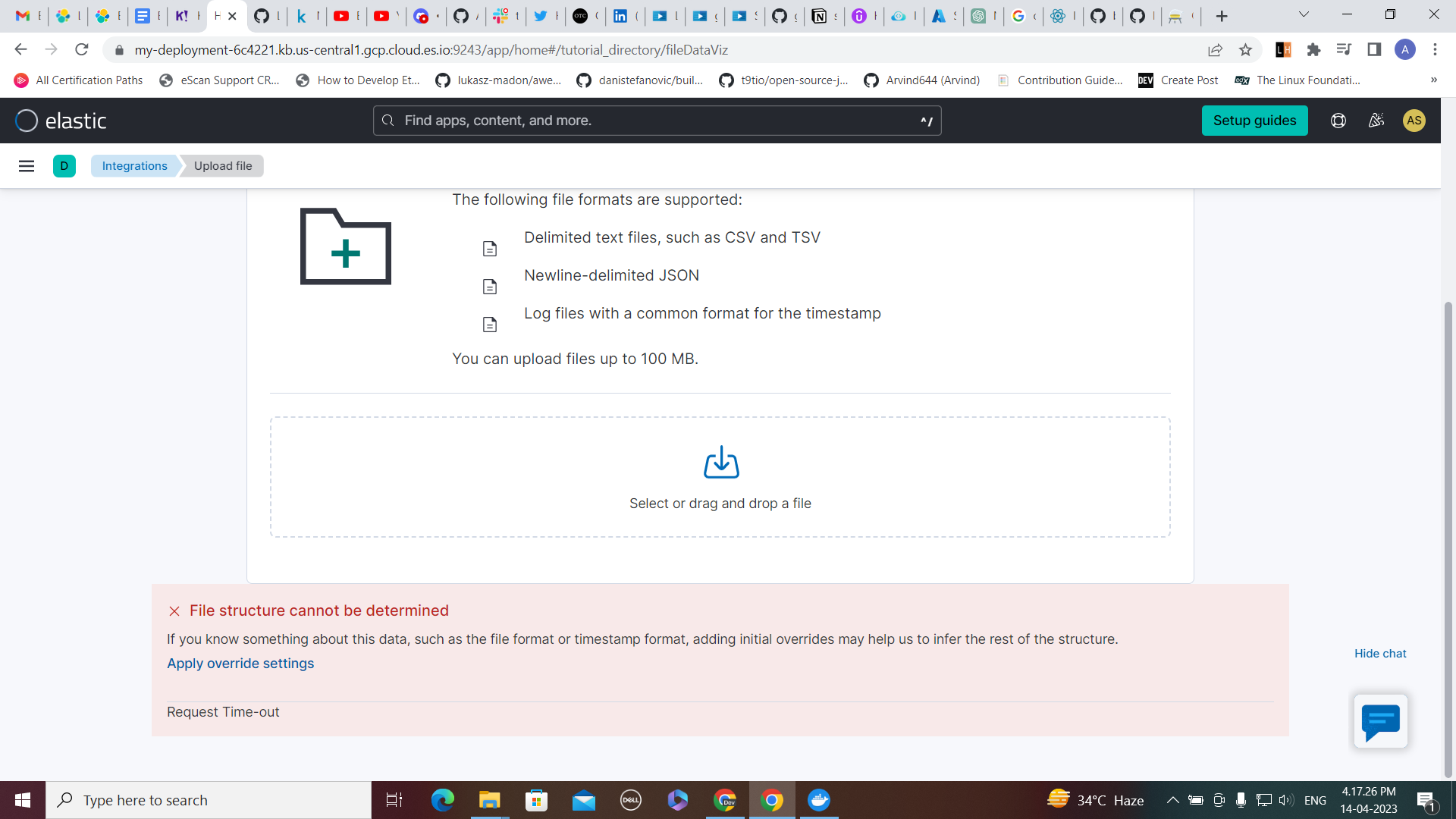Open Chrome extensions puzzle icon
Screen dimensions: 1456x819
click(x=1313, y=50)
